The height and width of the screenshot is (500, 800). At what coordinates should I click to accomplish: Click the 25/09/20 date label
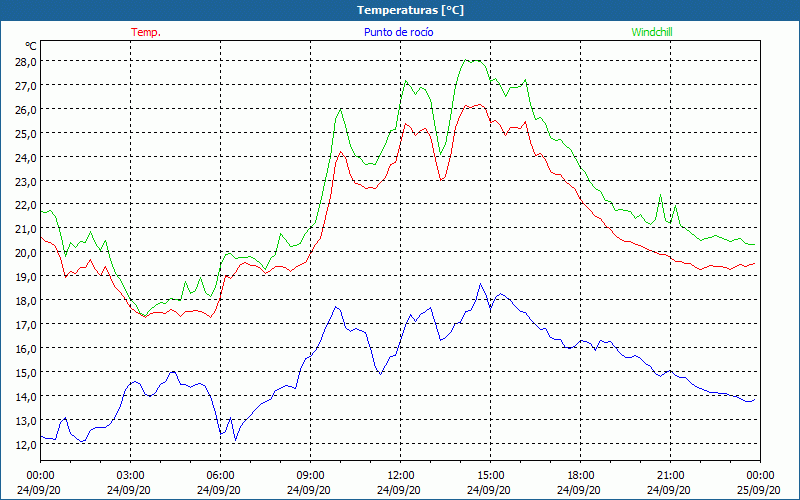click(759, 490)
